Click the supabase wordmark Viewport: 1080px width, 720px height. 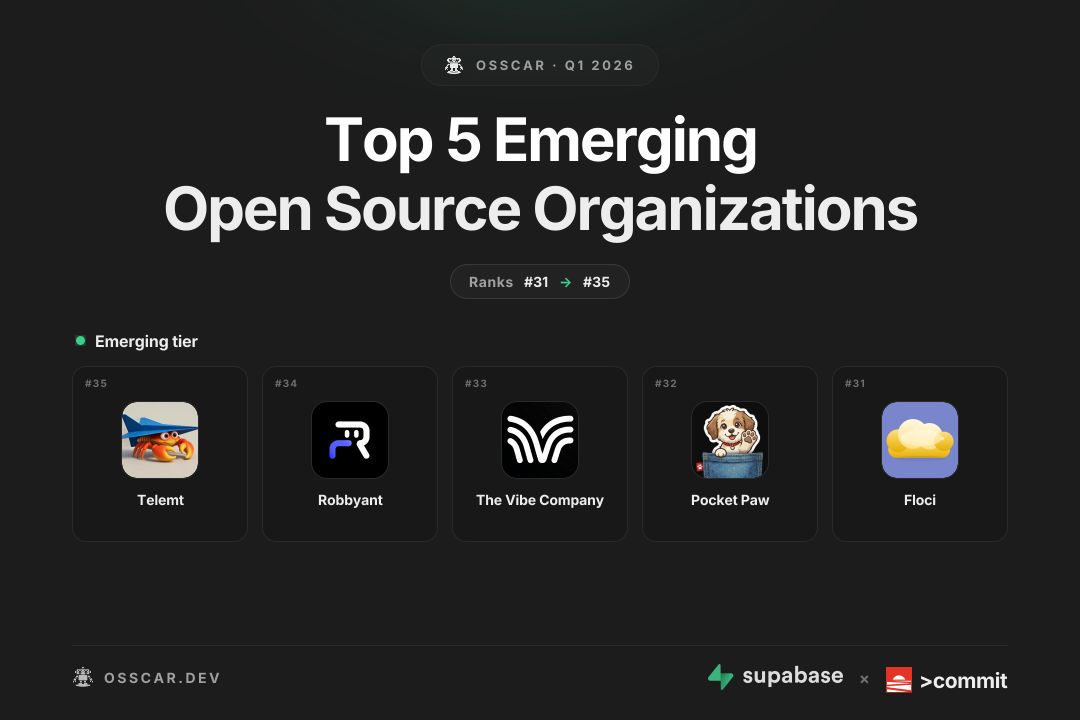[793, 676]
